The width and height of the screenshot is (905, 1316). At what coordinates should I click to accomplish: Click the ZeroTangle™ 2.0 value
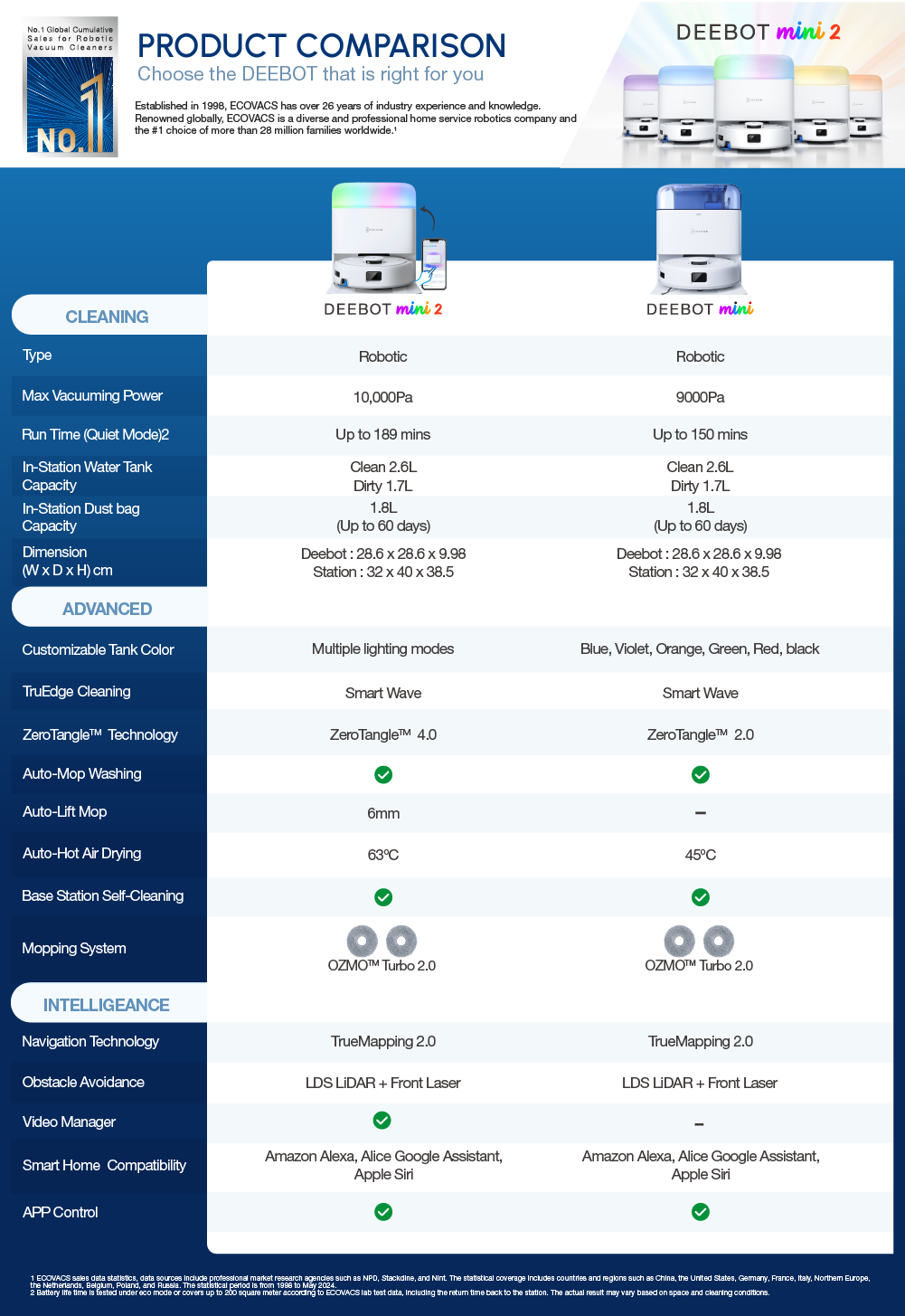(701, 734)
